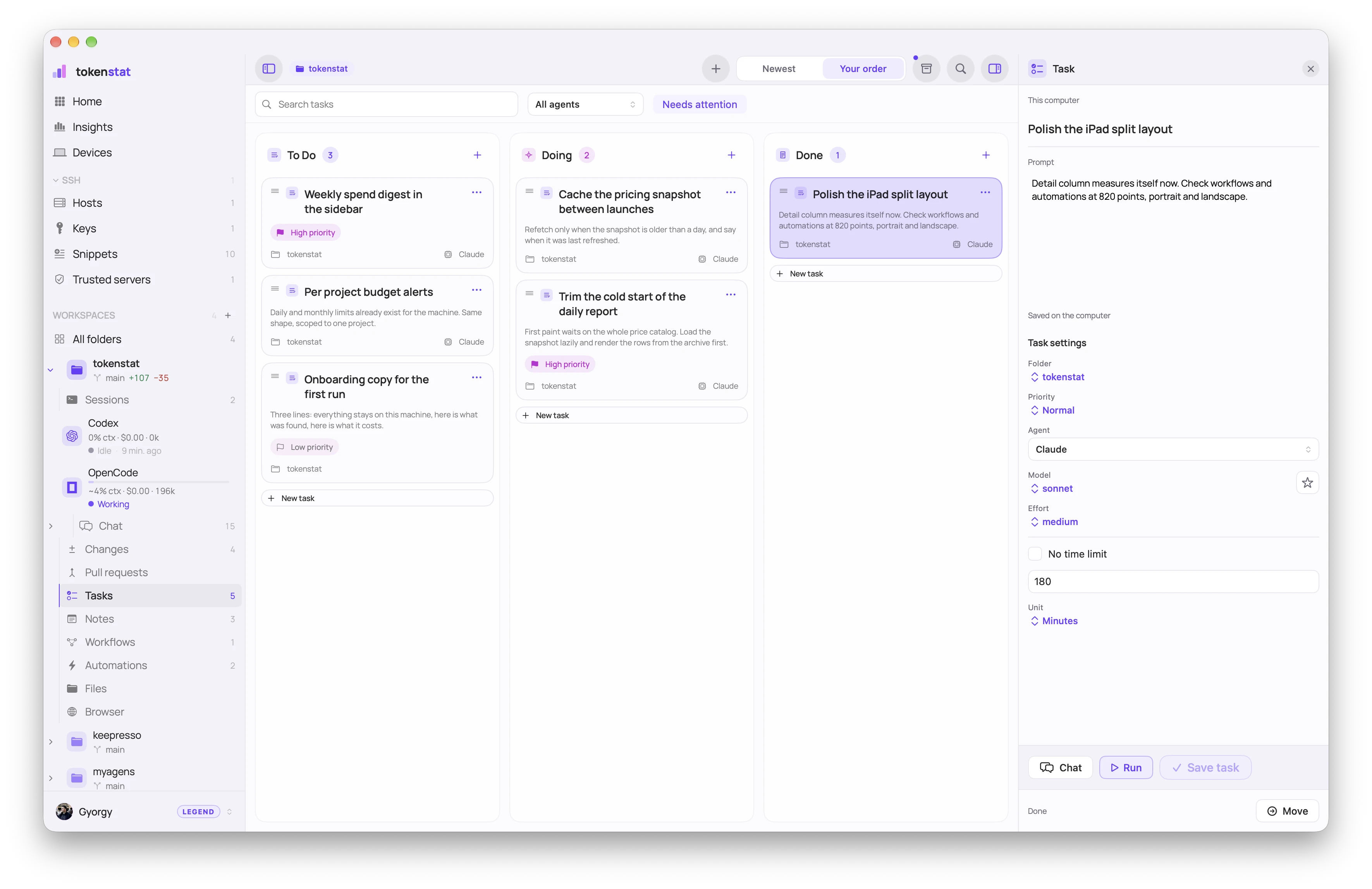The width and height of the screenshot is (1372, 889).
Task: Click the time limit field showing 180
Action: (1173, 582)
